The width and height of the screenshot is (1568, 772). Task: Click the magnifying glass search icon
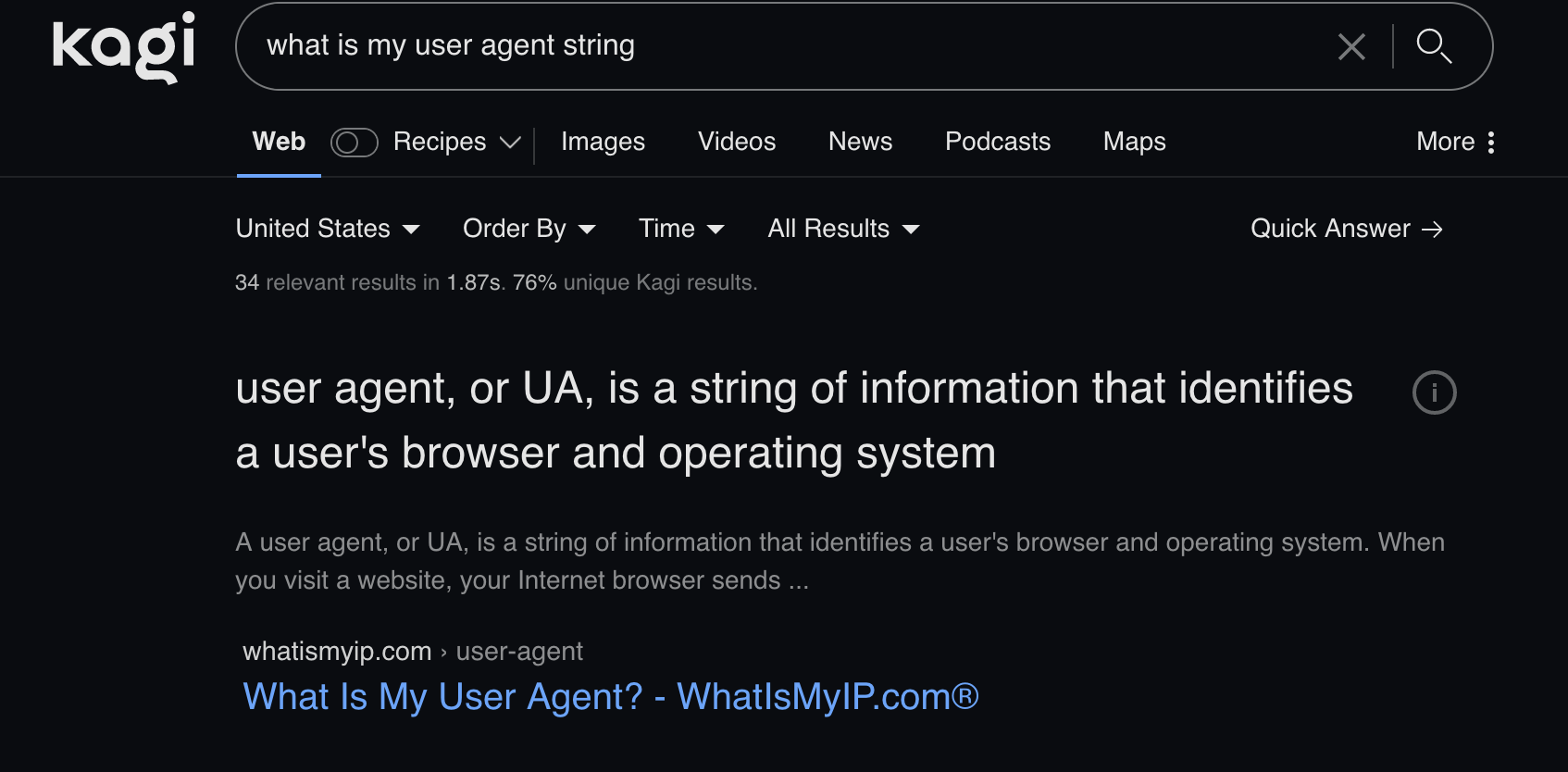pos(1434,46)
